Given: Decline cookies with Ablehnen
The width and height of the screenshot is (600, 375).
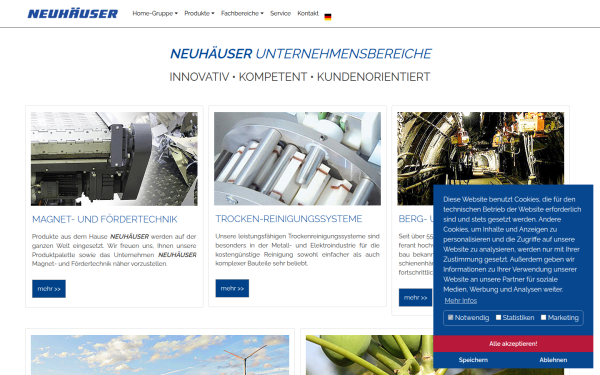Looking at the screenshot, I should click(x=553, y=360).
